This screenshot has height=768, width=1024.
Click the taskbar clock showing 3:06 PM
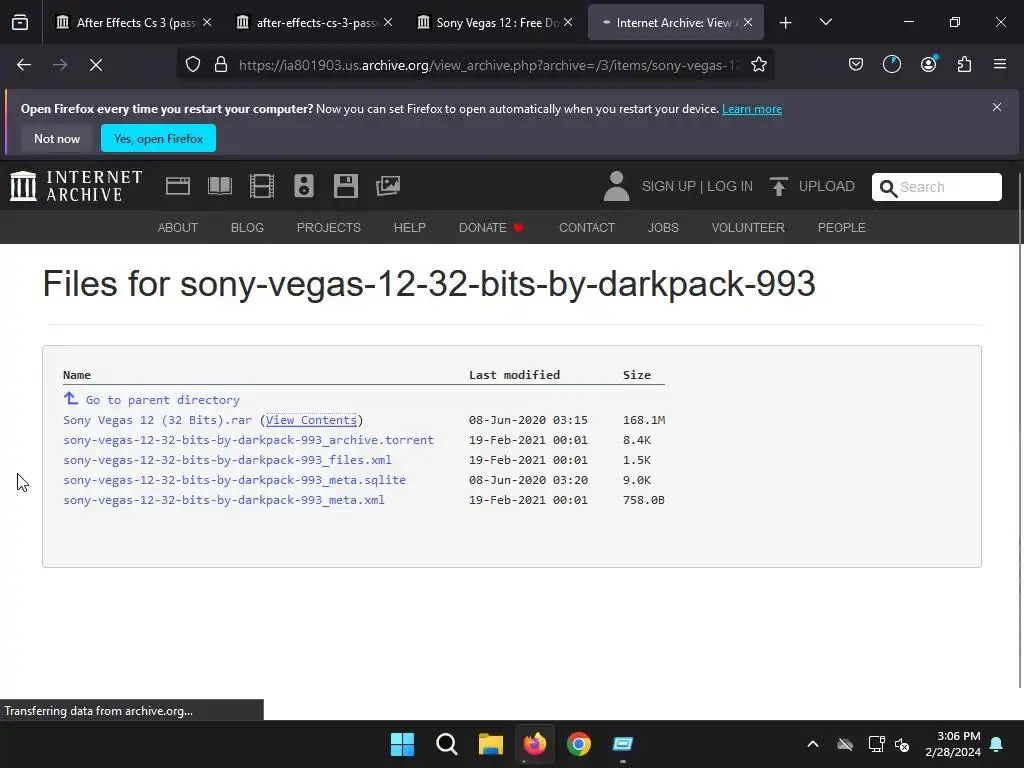tap(953, 744)
